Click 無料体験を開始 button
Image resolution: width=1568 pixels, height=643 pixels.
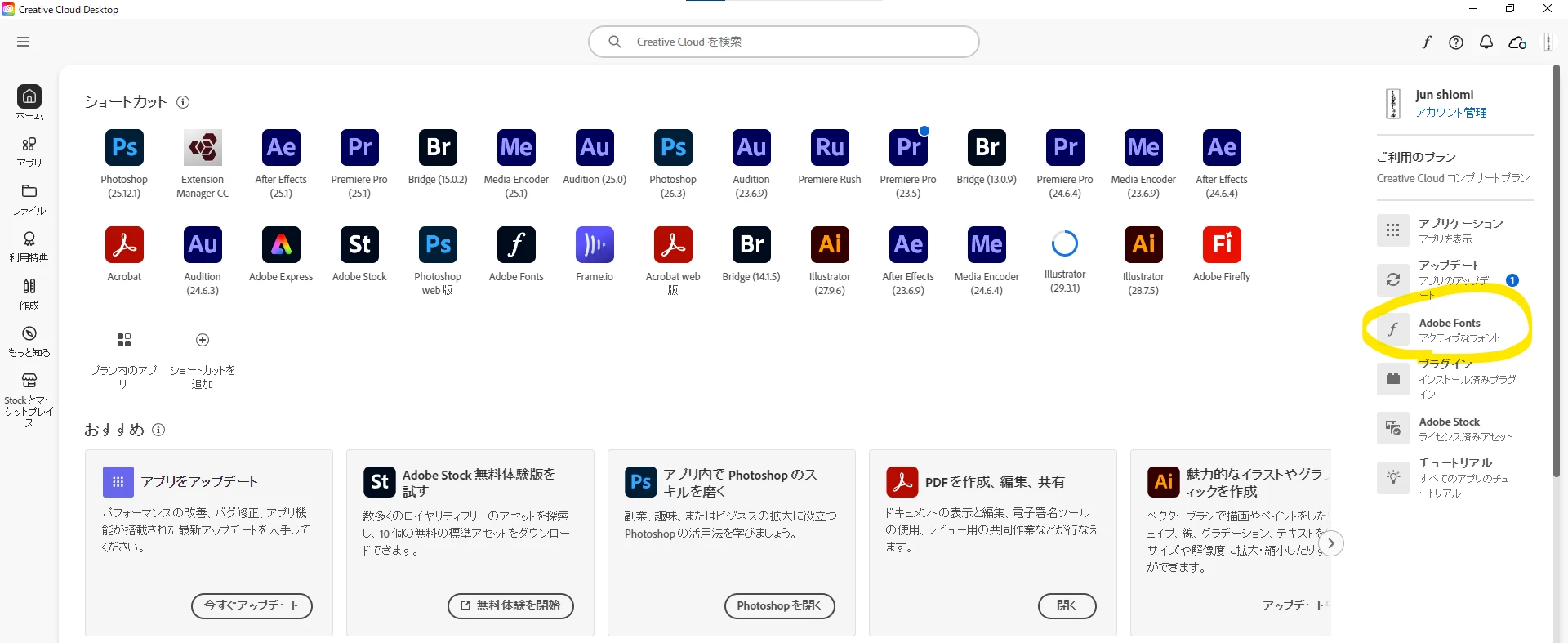[510, 605]
